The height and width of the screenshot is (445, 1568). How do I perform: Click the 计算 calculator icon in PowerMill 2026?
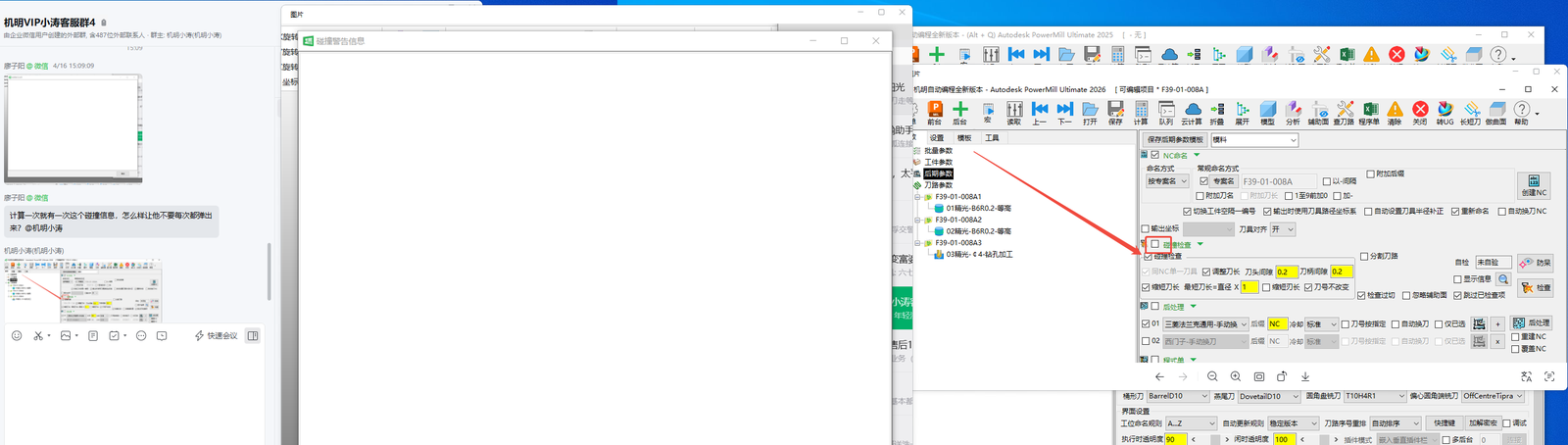click(x=1142, y=113)
